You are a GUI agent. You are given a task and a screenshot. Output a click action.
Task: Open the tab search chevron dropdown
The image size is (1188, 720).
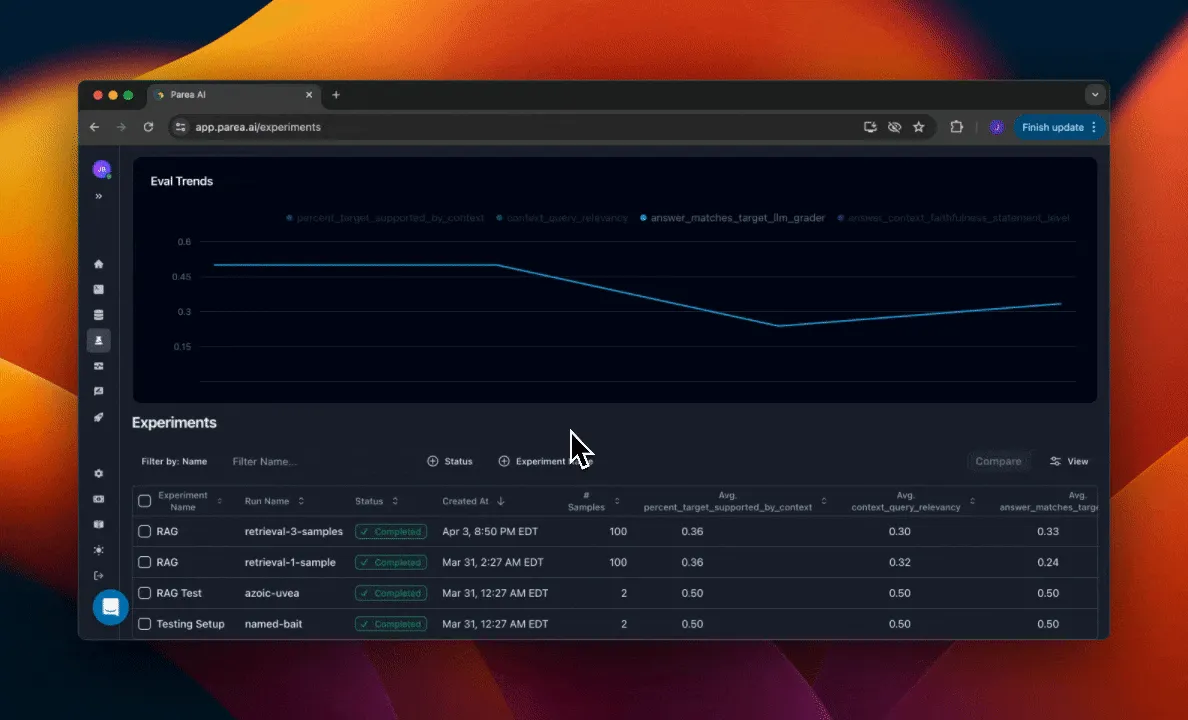tap(1095, 95)
